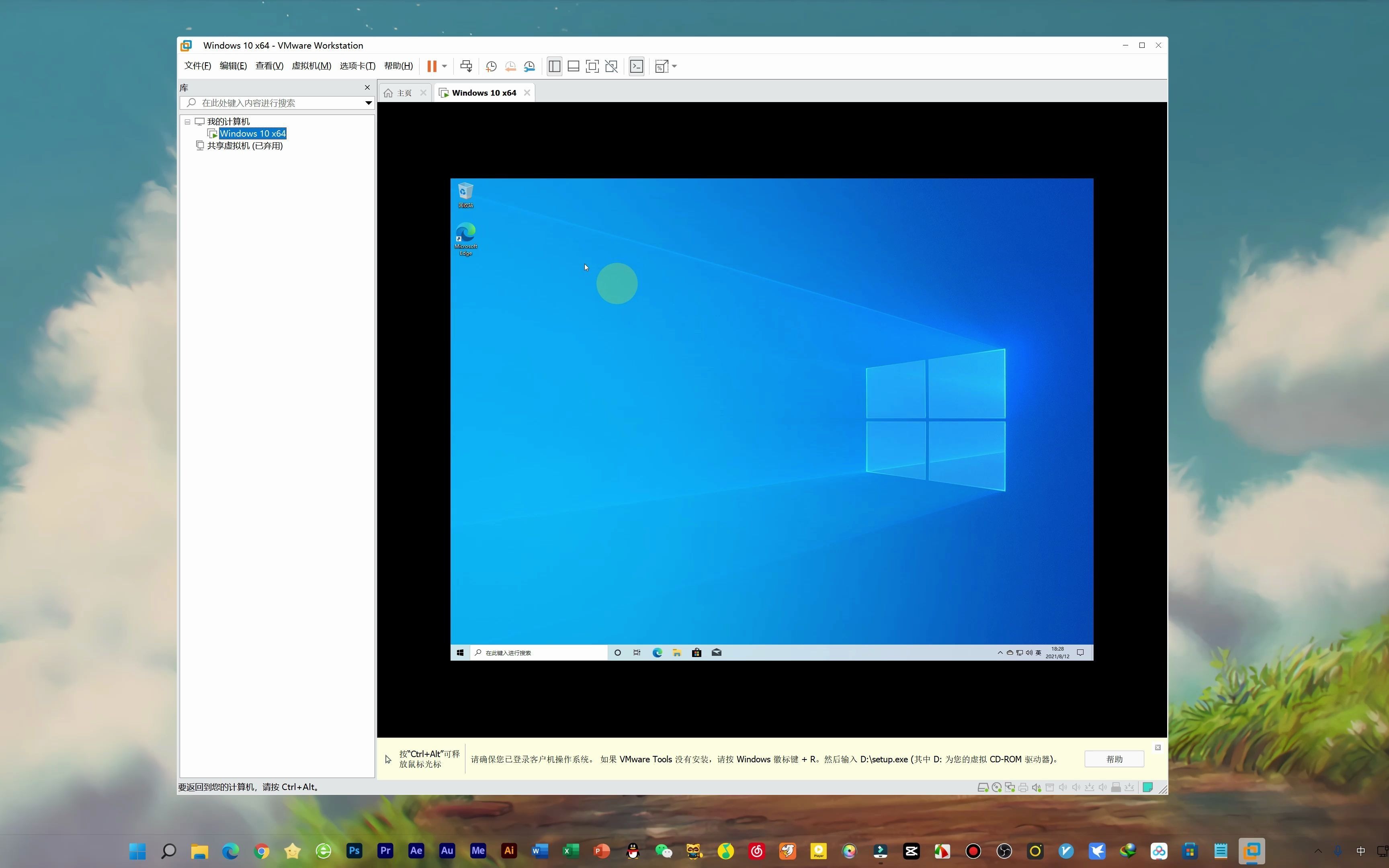Take a snapshot of this virtual machine
1389x868 pixels.
(x=491, y=67)
